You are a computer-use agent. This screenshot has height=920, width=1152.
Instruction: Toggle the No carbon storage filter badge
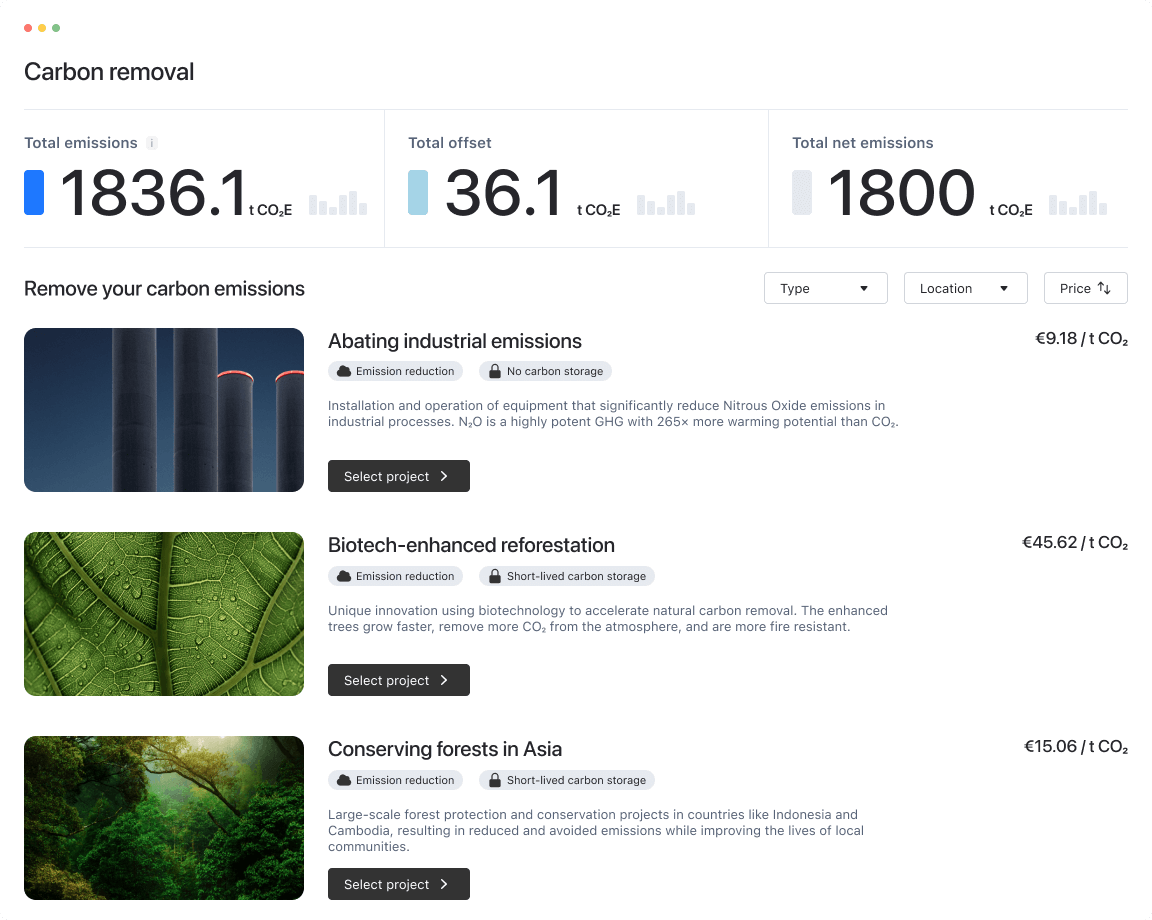(x=545, y=371)
